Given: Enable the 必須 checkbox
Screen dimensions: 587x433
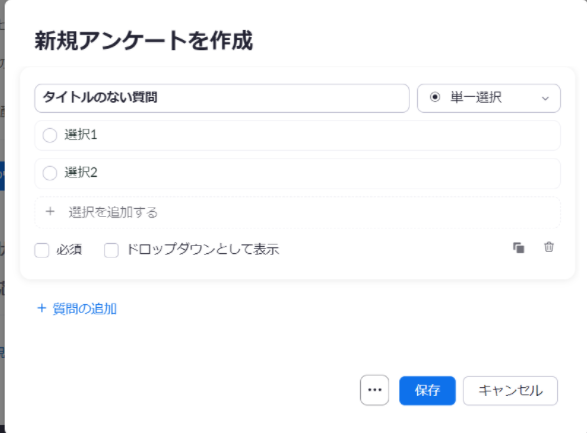Looking at the screenshot, I should click(42, 250).
